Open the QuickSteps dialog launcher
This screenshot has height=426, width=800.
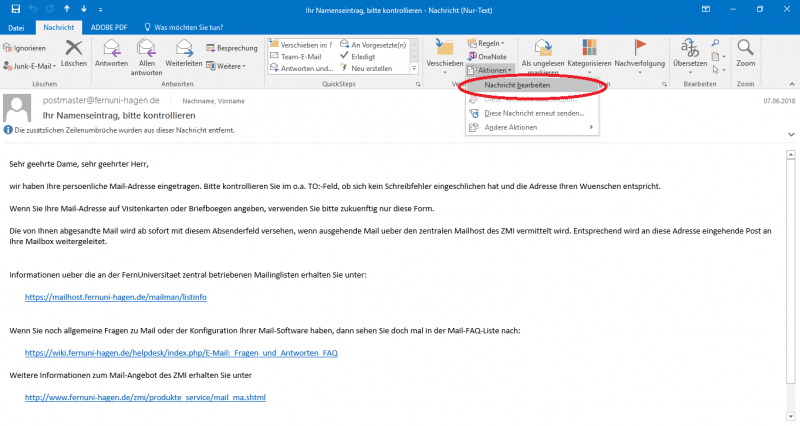418,84
